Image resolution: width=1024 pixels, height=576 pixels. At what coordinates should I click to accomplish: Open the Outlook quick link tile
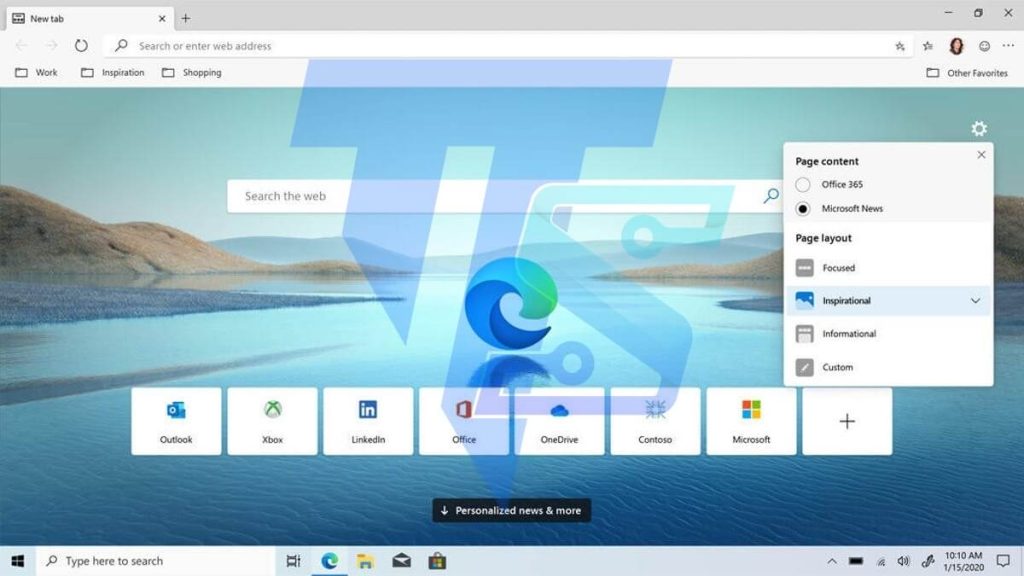(176, 421)
